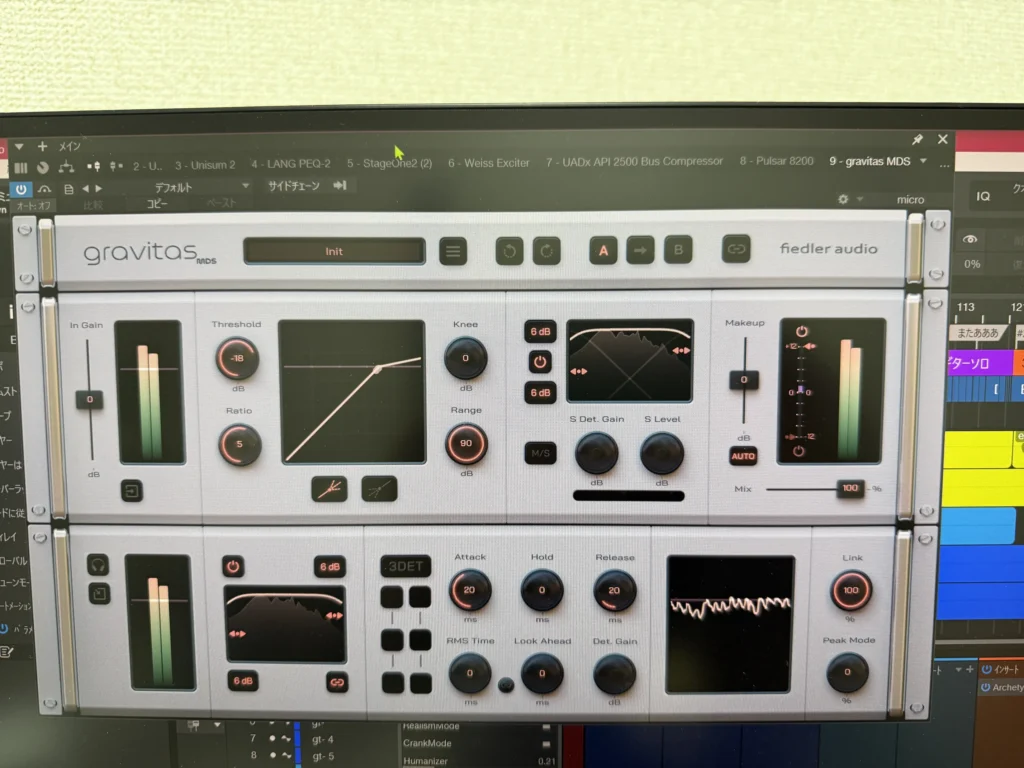
Task: Click the 3DET button
Action: [406, 566]
